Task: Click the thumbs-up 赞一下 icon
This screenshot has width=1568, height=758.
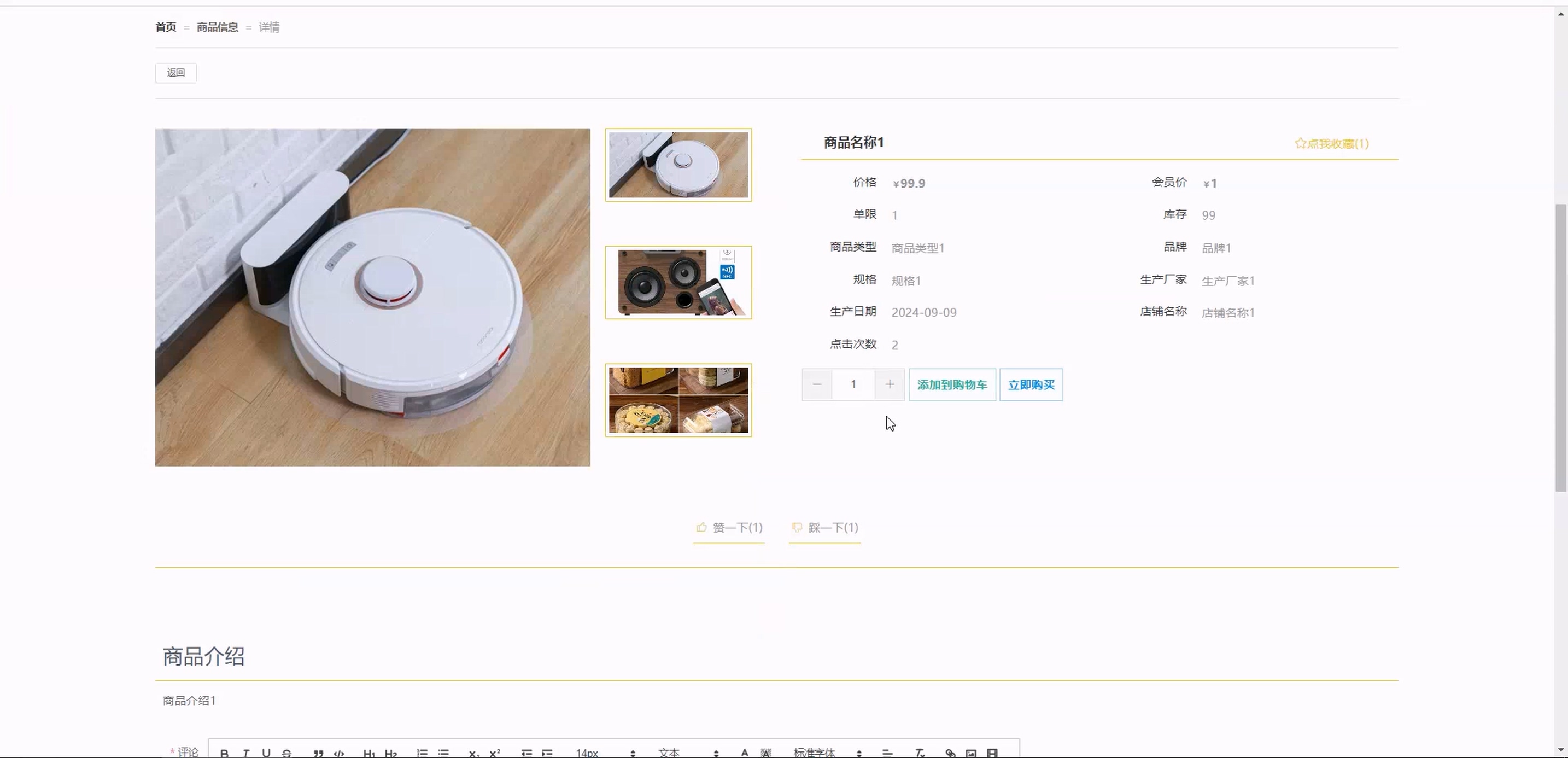Action: 701,527
